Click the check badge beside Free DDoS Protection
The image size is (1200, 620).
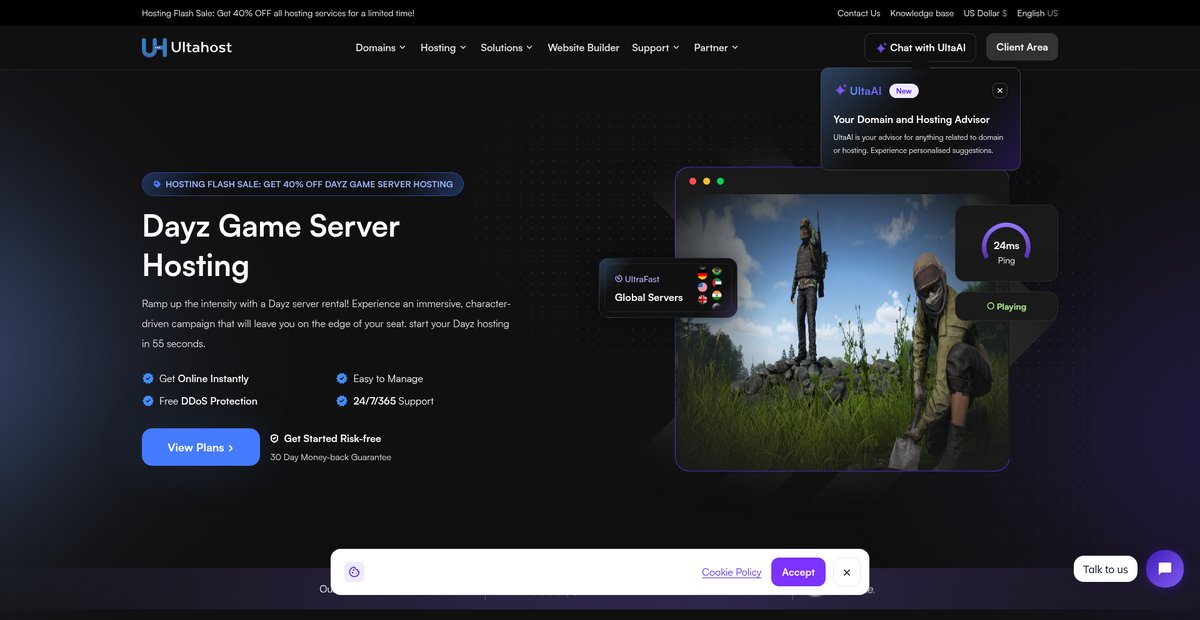148,401
